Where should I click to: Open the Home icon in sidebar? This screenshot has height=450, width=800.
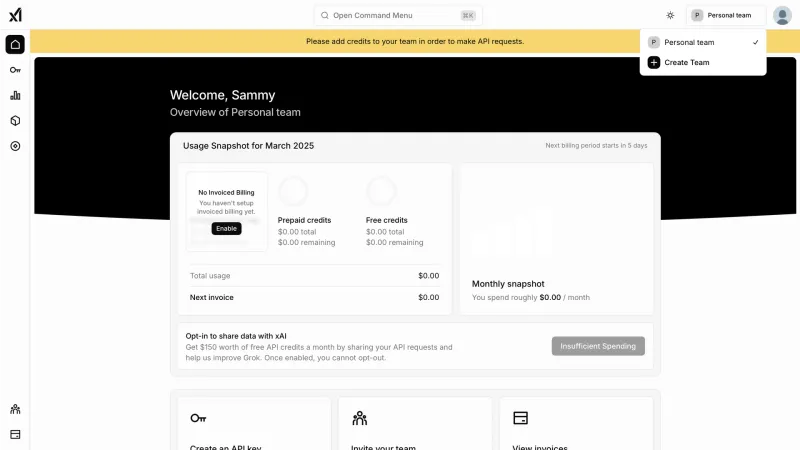15,44
